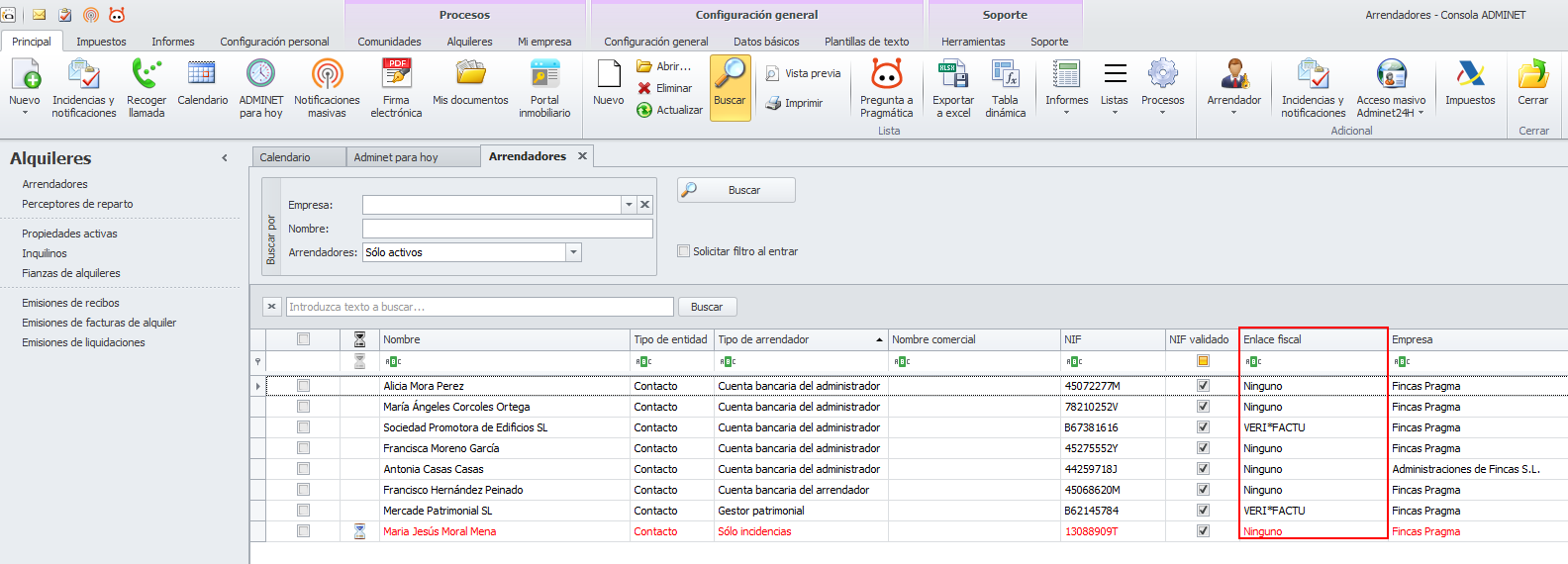This screenshot has height=564, width=1568.
Task: Open Pregunta a Pragmática assistant icon
Action: click(x=886, y=75)
